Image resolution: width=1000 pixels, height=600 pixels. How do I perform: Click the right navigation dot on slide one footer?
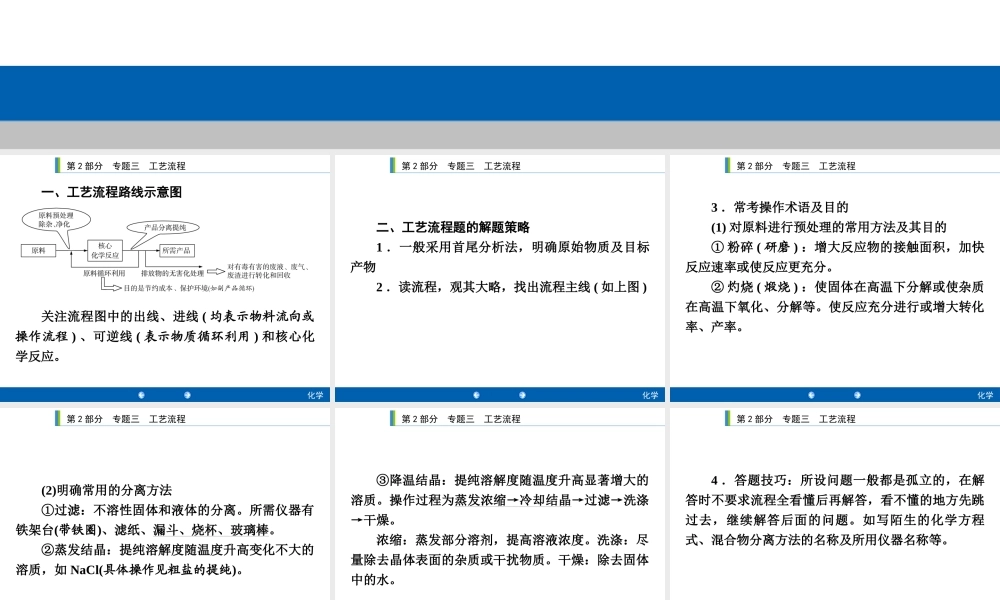[x=187, y=394]
